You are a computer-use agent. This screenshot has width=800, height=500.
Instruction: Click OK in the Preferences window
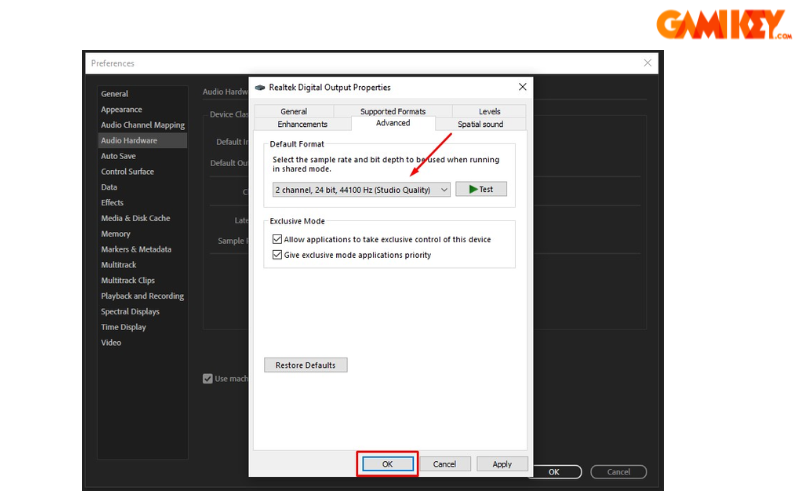(554, 472)
